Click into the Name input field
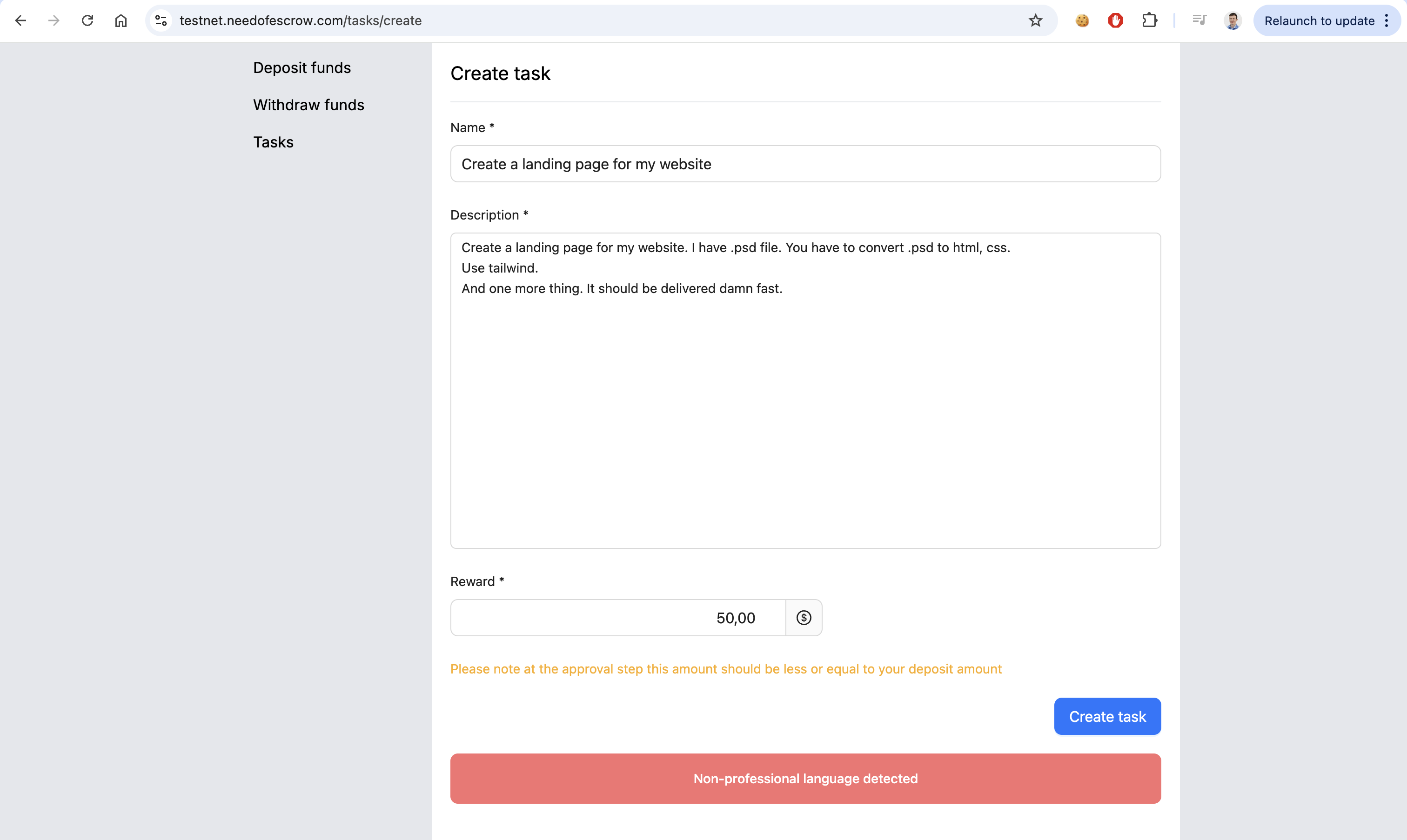The height and width of the screenshot is (840, 1407). click(804, 164)
